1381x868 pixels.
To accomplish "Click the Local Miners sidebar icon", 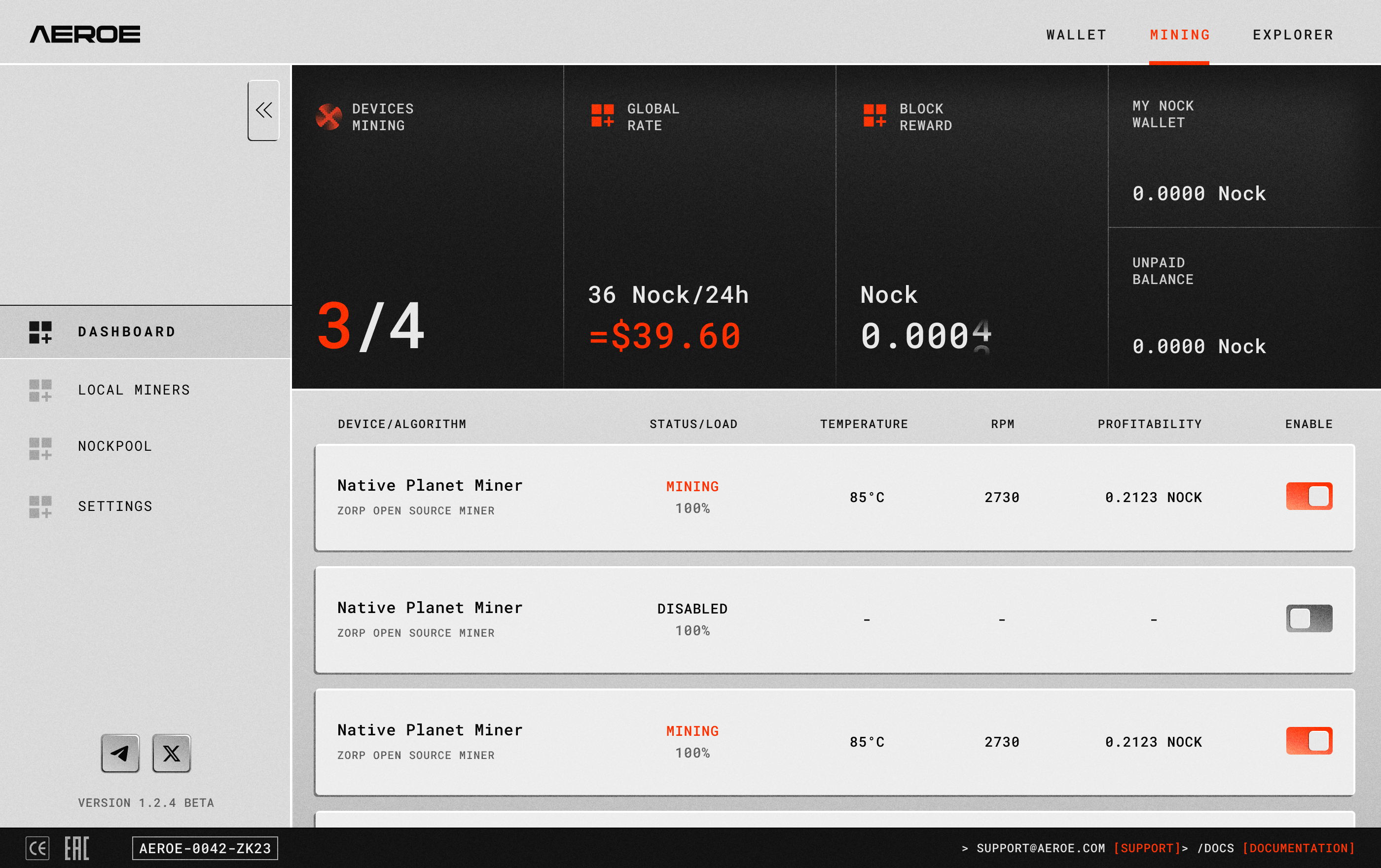I will pos(40,390).
